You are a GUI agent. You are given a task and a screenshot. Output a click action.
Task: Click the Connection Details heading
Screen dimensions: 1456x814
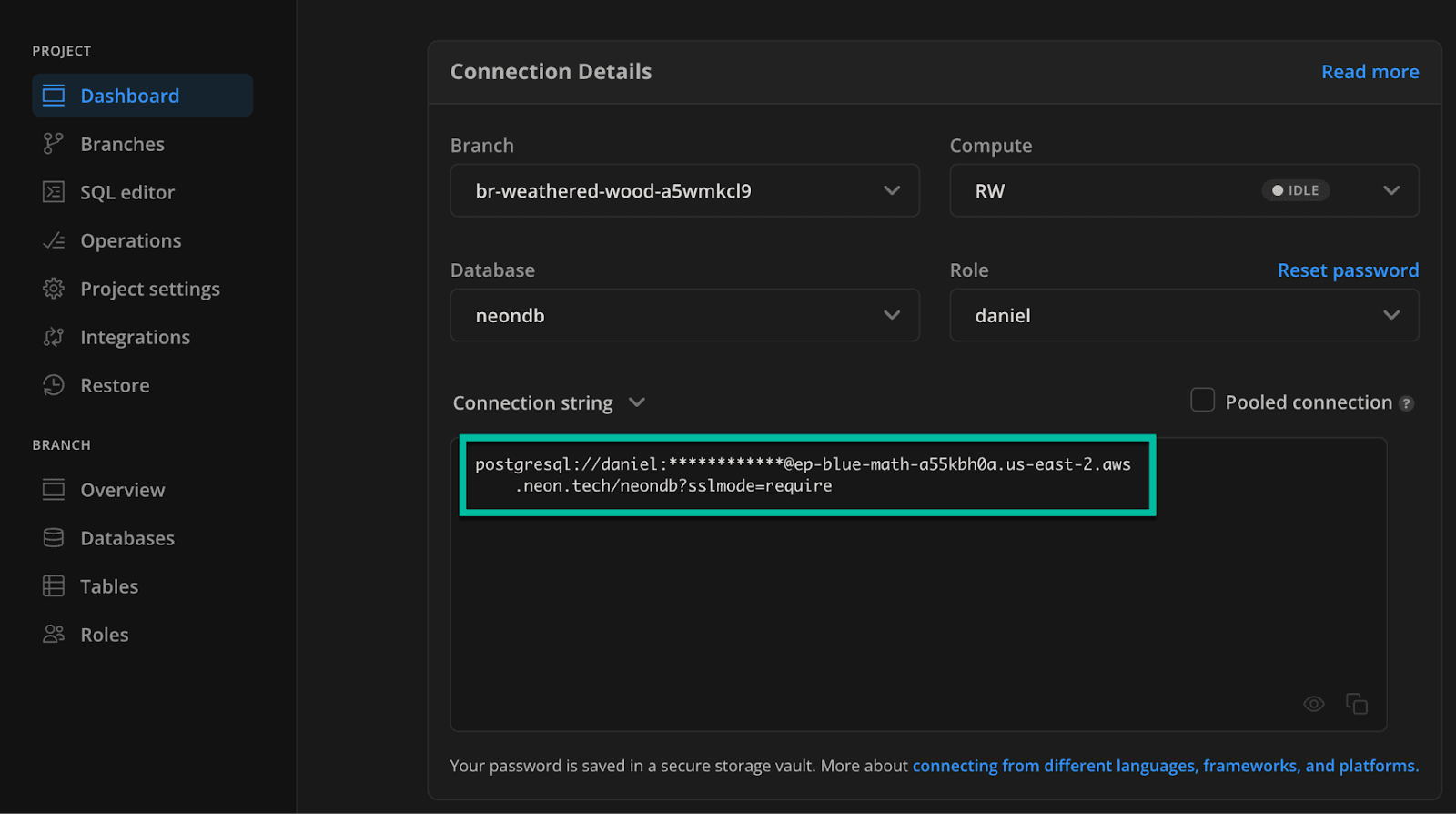(x=551, y=72)
